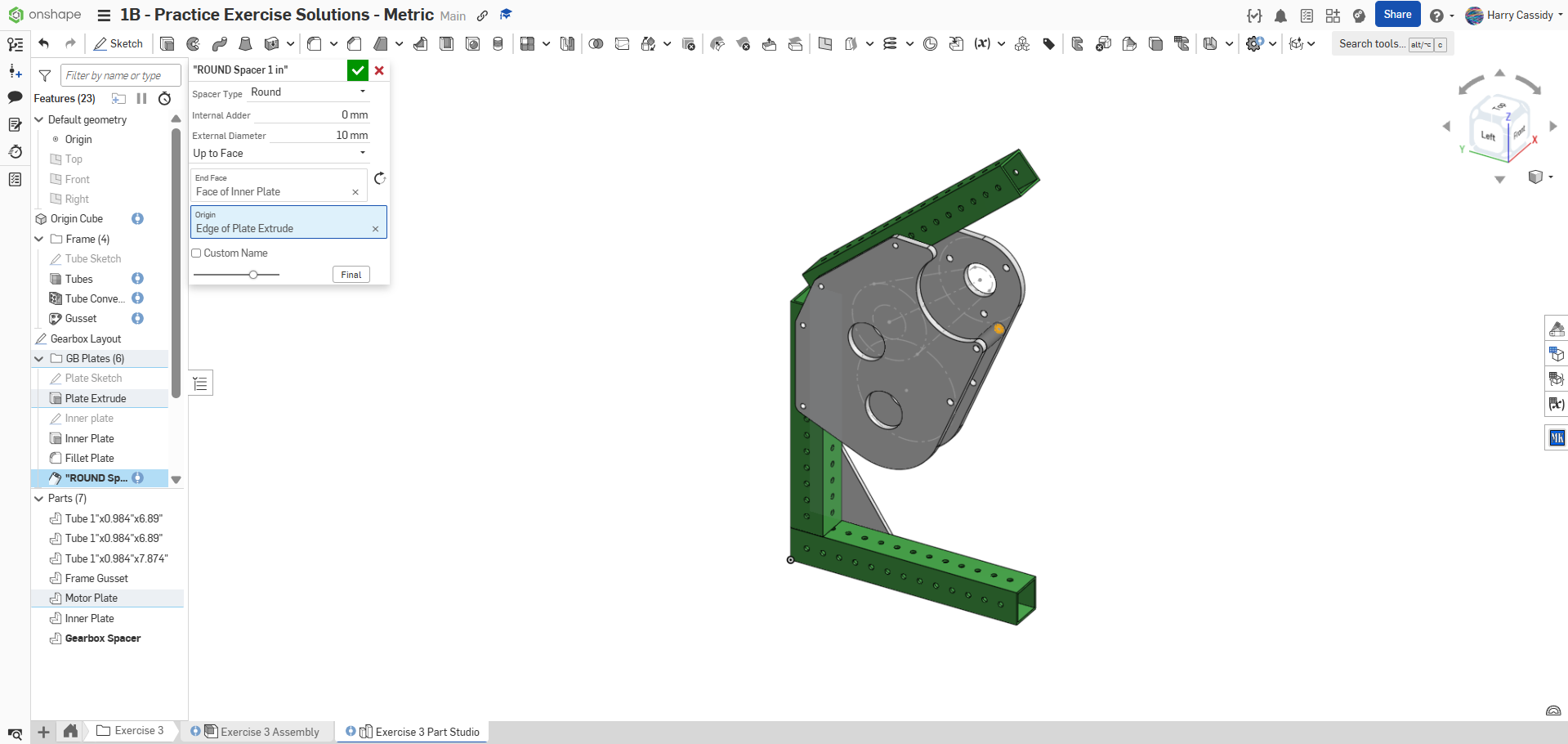Select the Sweep tool
This screenshot has height=744, width=1568.
click(220, 44)
